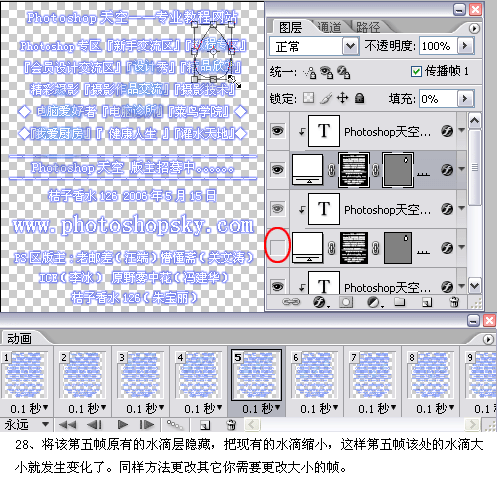Image resolution: width=497 pixels, height=482 pixels.
Task: Click the duplicate current frame icon
Action: (205, 425)
